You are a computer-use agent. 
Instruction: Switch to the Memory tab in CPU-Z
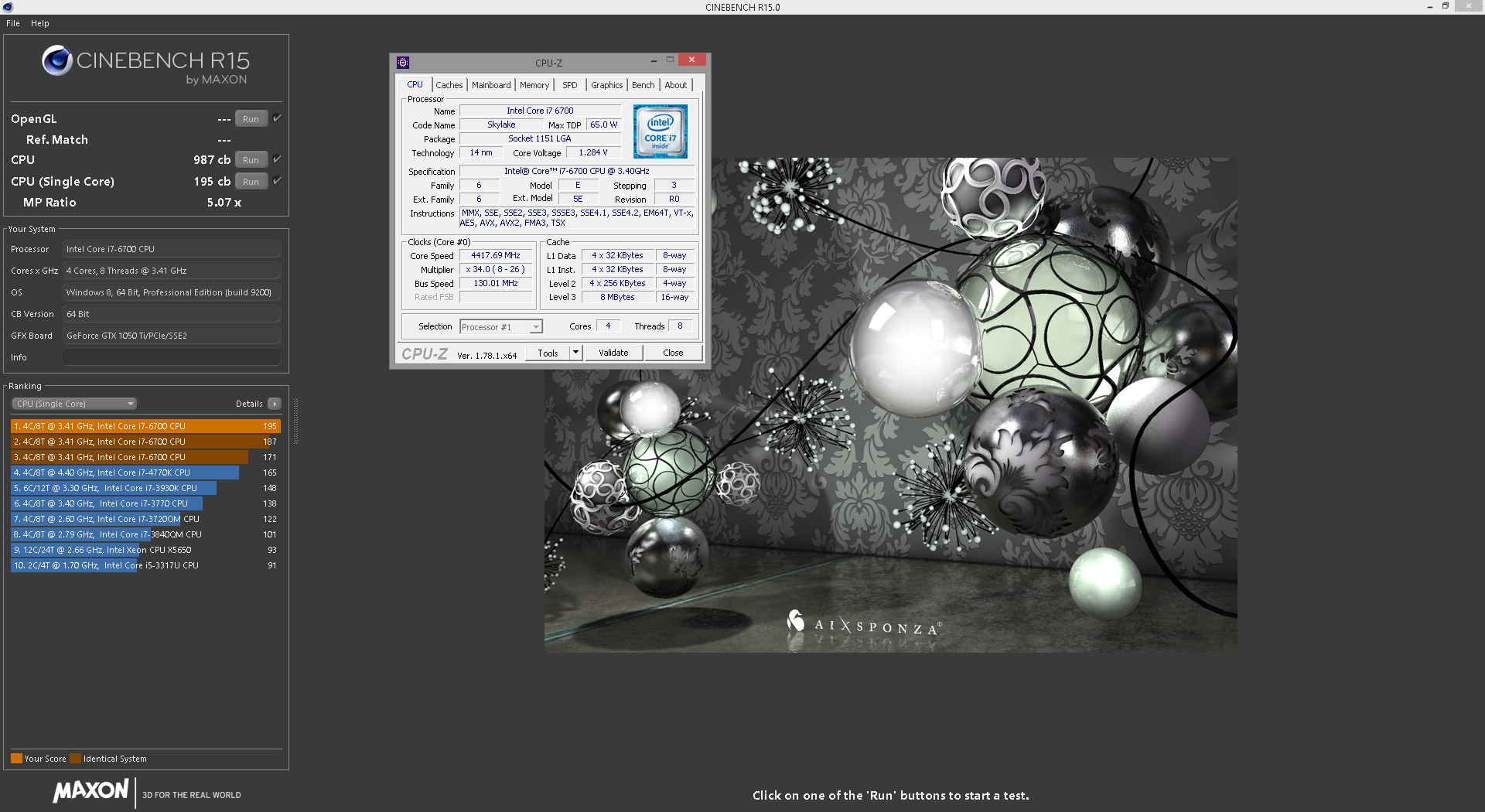click(534, 85)
